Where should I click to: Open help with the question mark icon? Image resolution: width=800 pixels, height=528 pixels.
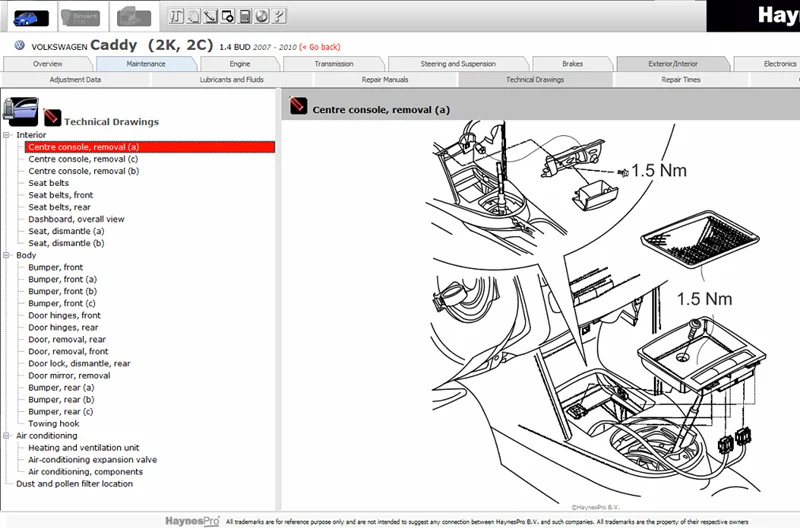pos(279,16)
